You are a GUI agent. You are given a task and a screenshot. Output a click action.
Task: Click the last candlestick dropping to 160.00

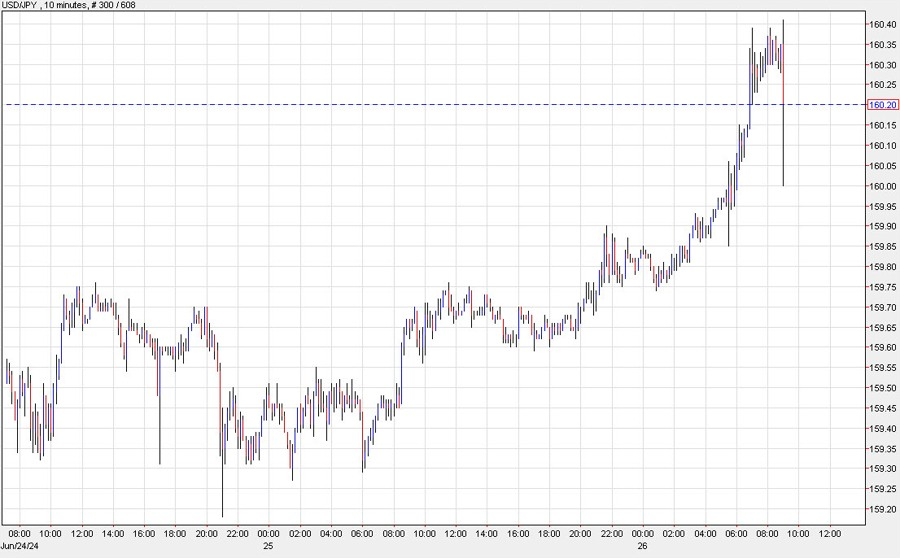click(x=783, y=103)
